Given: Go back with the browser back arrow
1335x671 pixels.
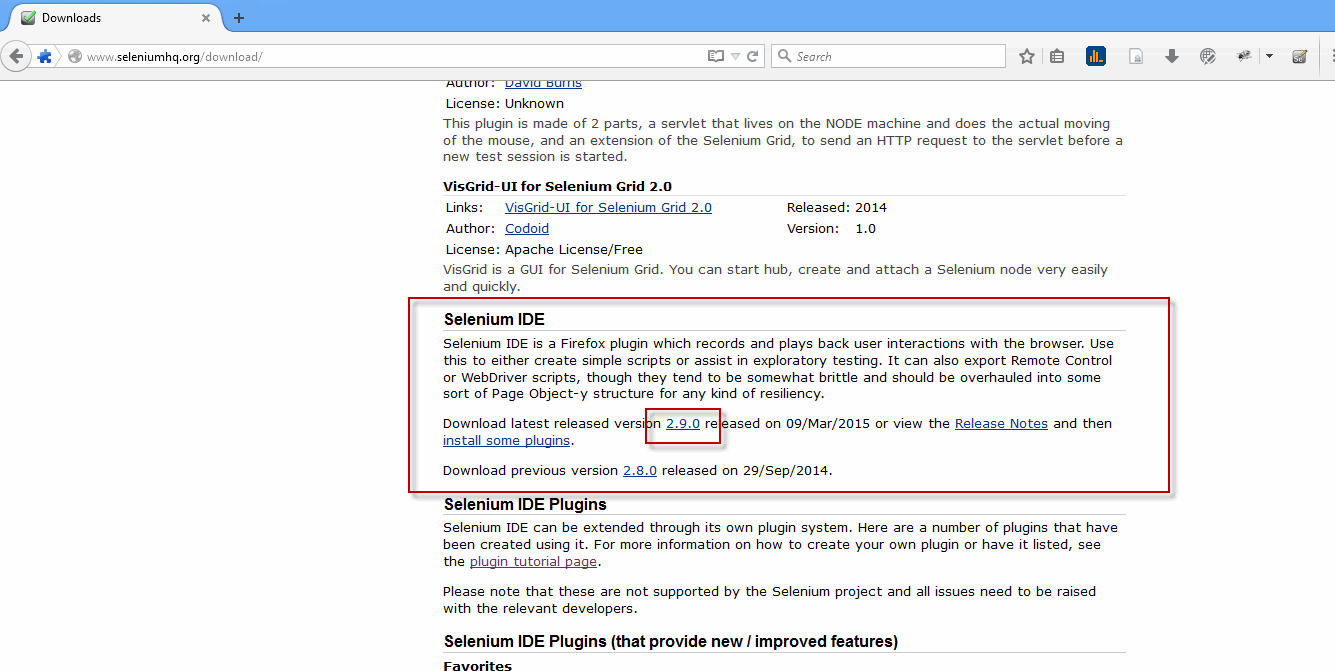Looking at the screenshot, I should (x=16, y=56).
